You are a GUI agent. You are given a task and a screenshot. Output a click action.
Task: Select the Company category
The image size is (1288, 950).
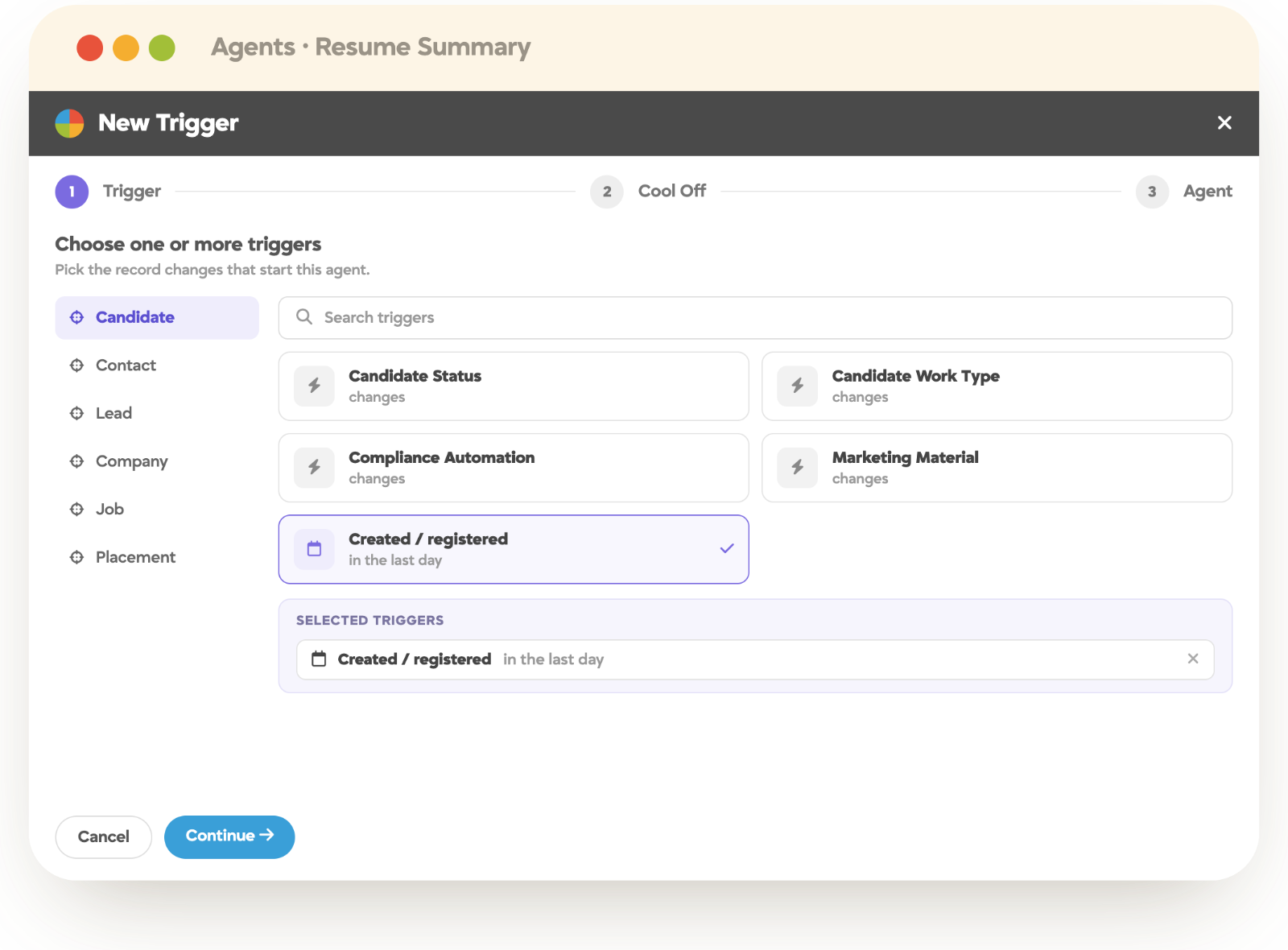157,461
